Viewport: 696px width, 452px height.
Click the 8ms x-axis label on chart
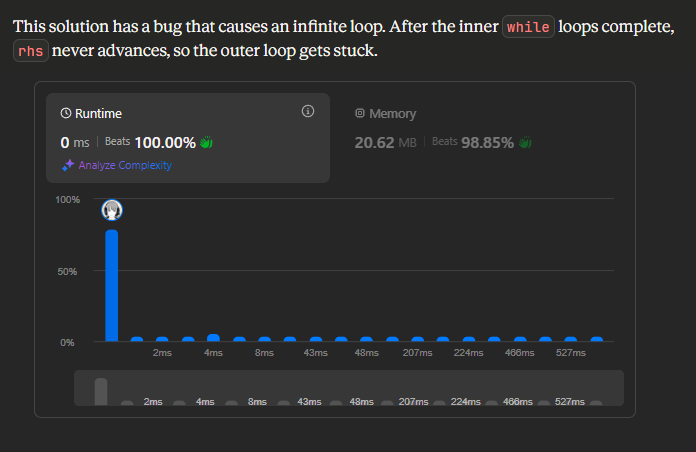(265, 353)
